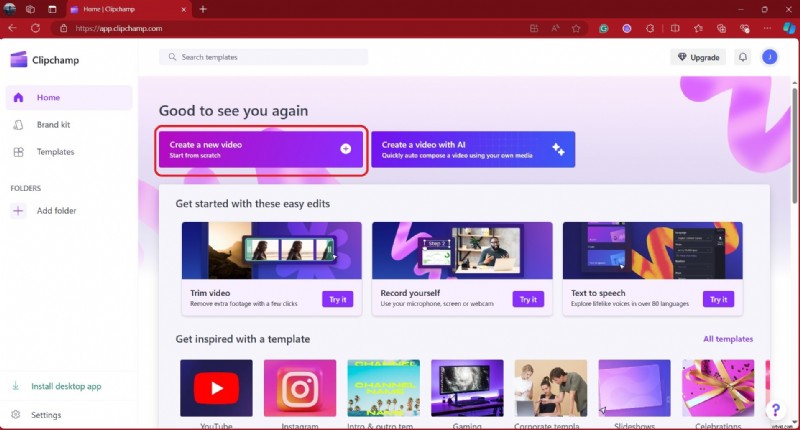Open the All templates link
The height and width of the screenshot is (430, 800).
pyautogui.click(x=728, y=339)
